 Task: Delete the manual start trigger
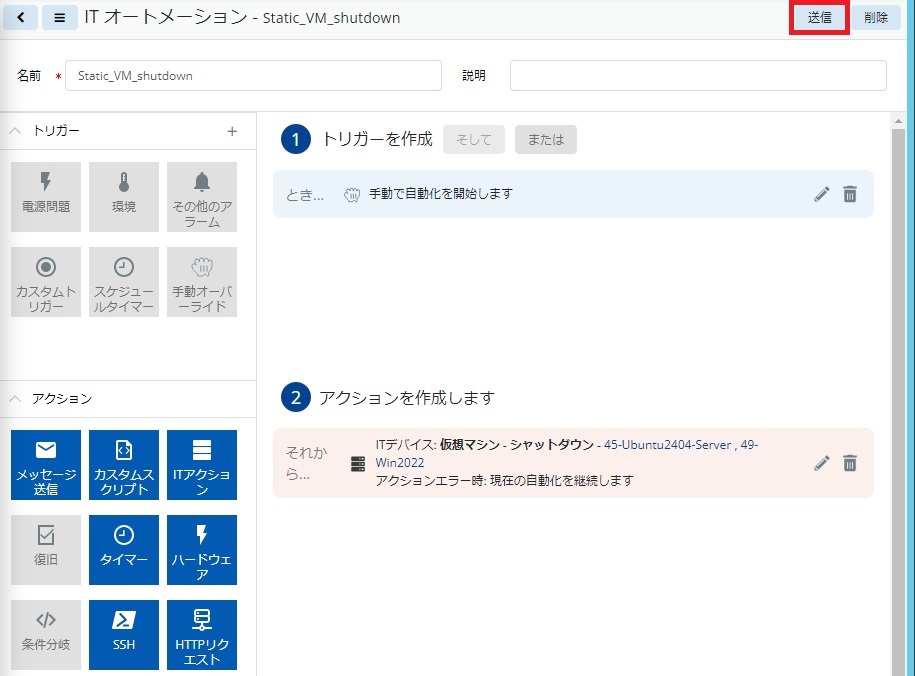click(850, 194)
